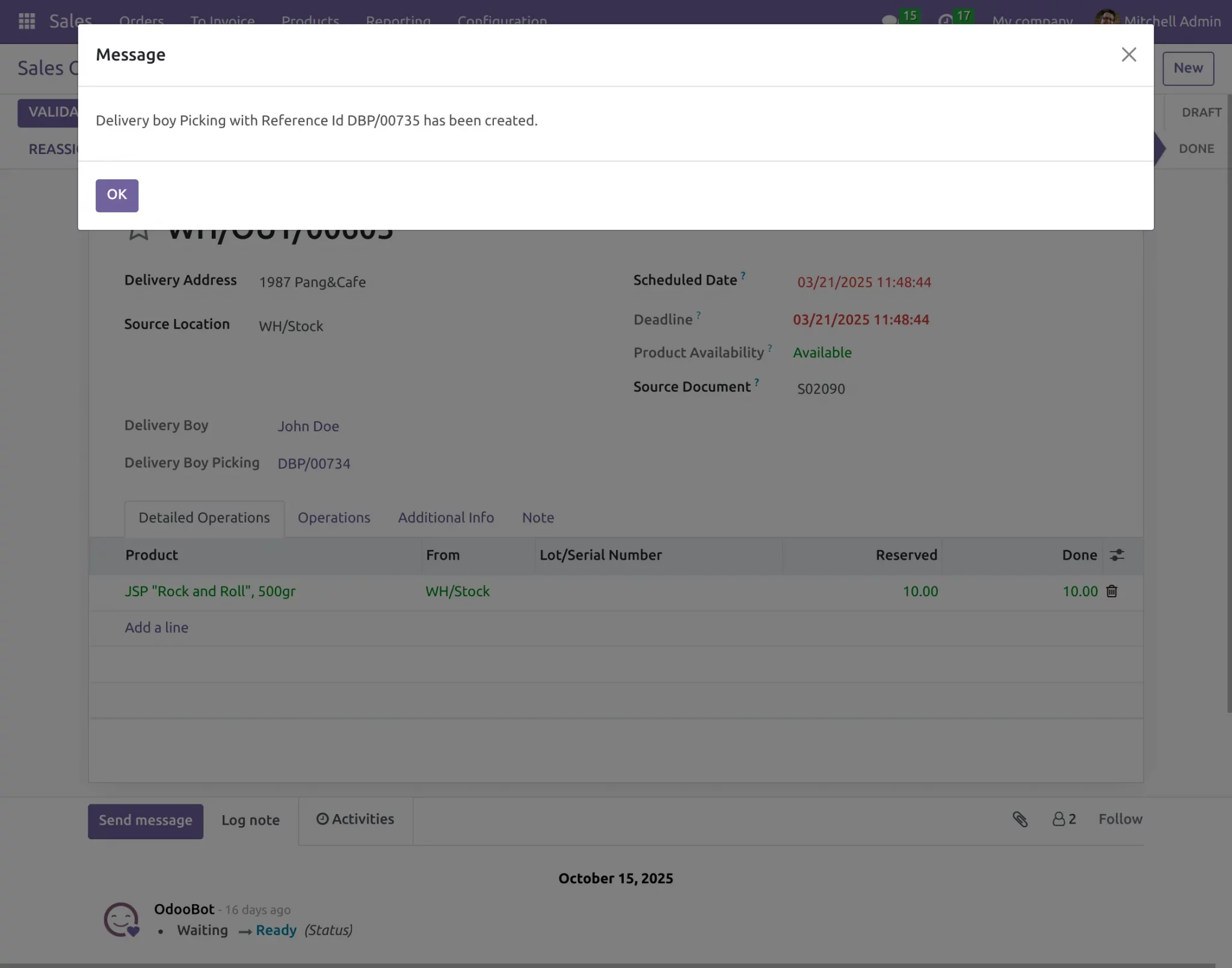Switch to the Note tab
Image resolution: width=1232 pixels, height=968 pixels.
coord(538,518)
